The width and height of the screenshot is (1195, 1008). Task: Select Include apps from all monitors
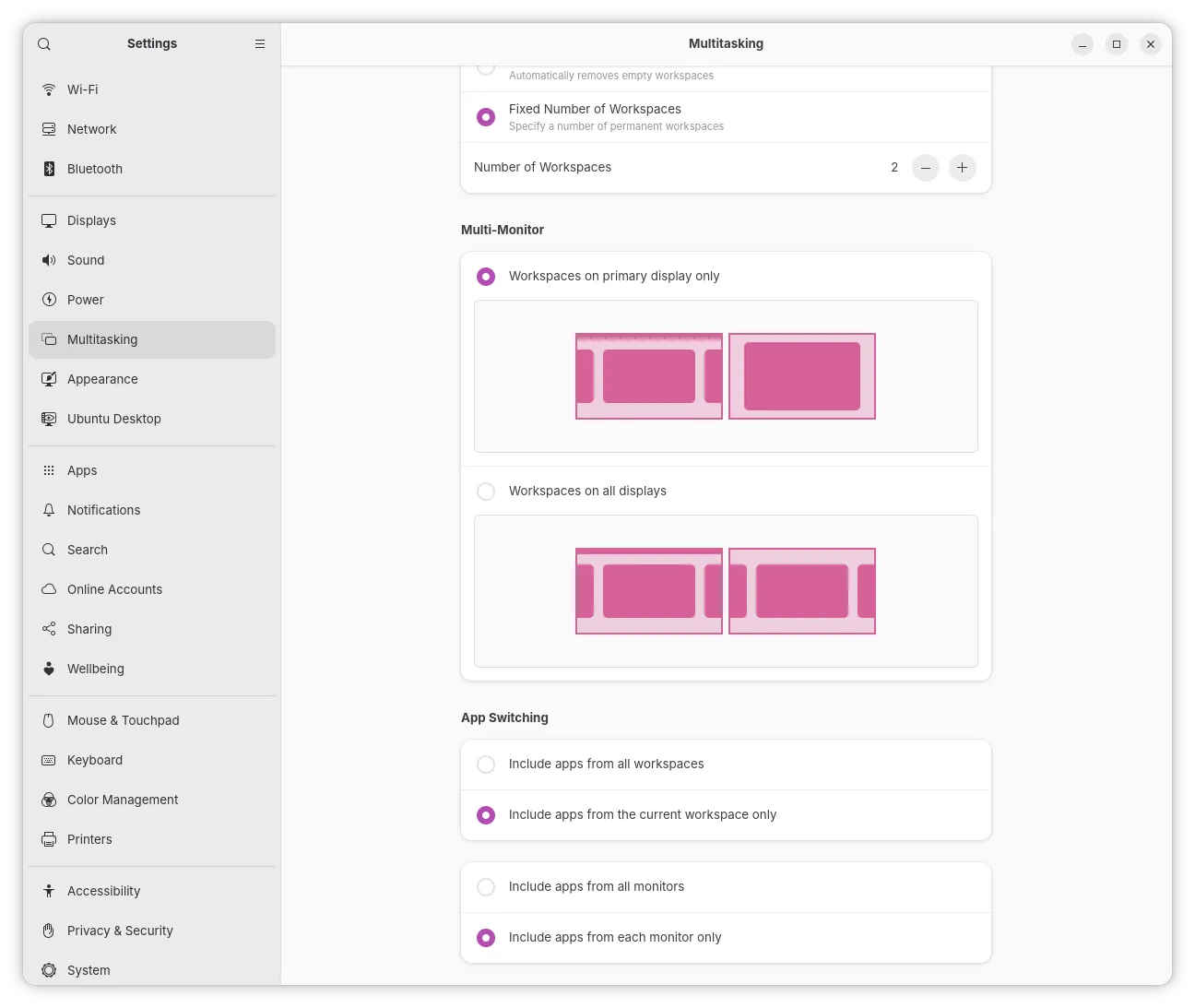[486, 887]
